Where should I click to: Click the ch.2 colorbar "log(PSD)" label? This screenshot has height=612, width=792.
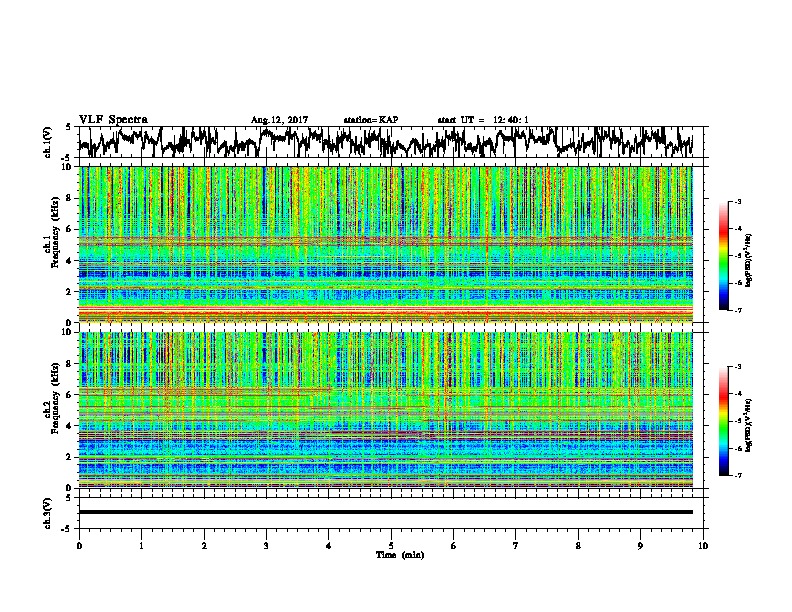749,424
